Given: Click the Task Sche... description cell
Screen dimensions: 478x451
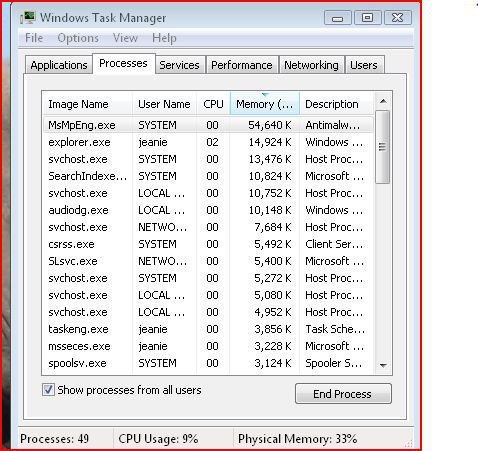Looking at the screenshot, I should (335, 329).
